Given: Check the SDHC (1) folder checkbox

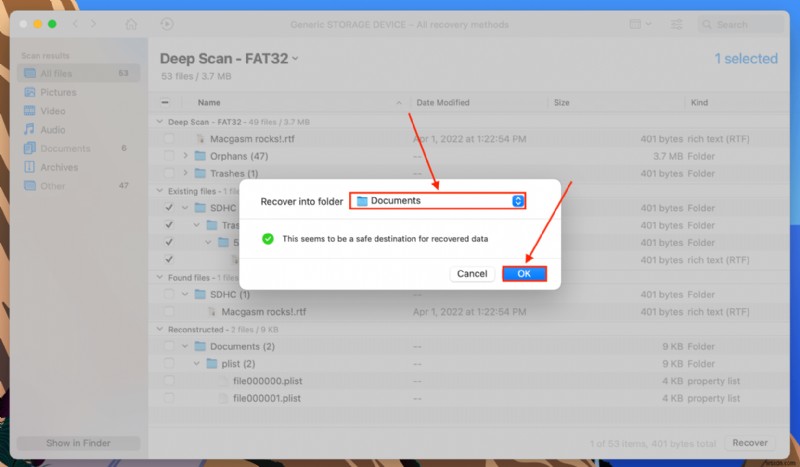Looking at the screenshot, I should tap(169, 294).
